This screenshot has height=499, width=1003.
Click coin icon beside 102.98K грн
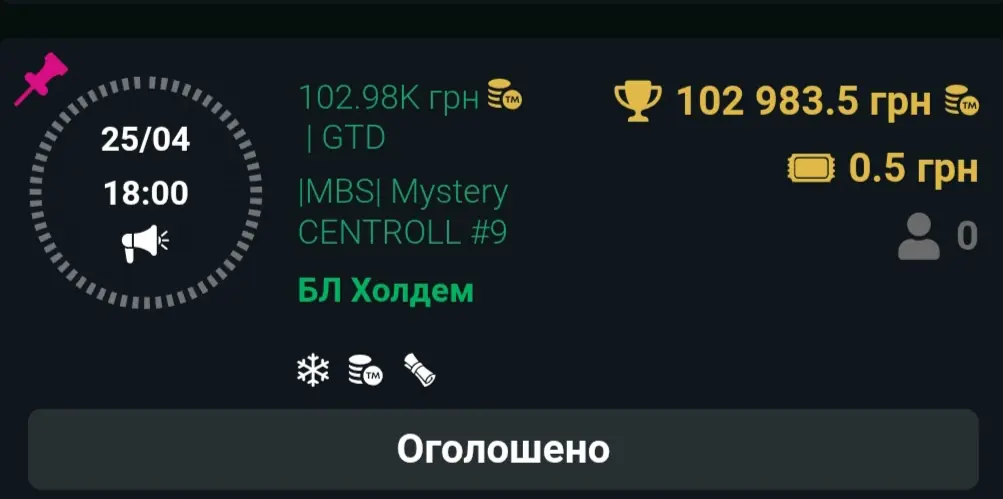click(x=505, y=95)
